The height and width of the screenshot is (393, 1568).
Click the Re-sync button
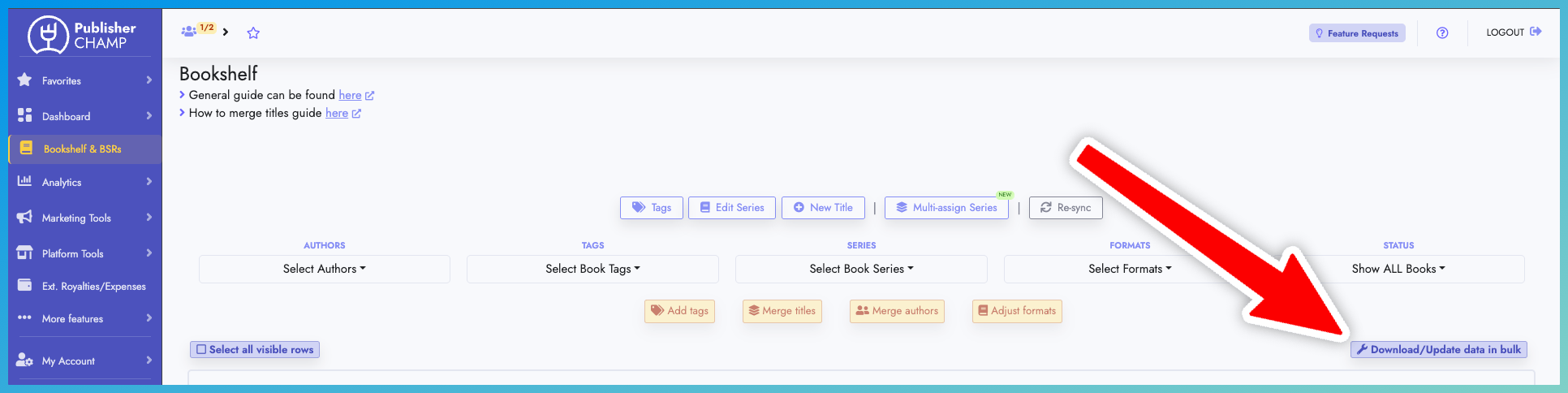(1065, 208)
